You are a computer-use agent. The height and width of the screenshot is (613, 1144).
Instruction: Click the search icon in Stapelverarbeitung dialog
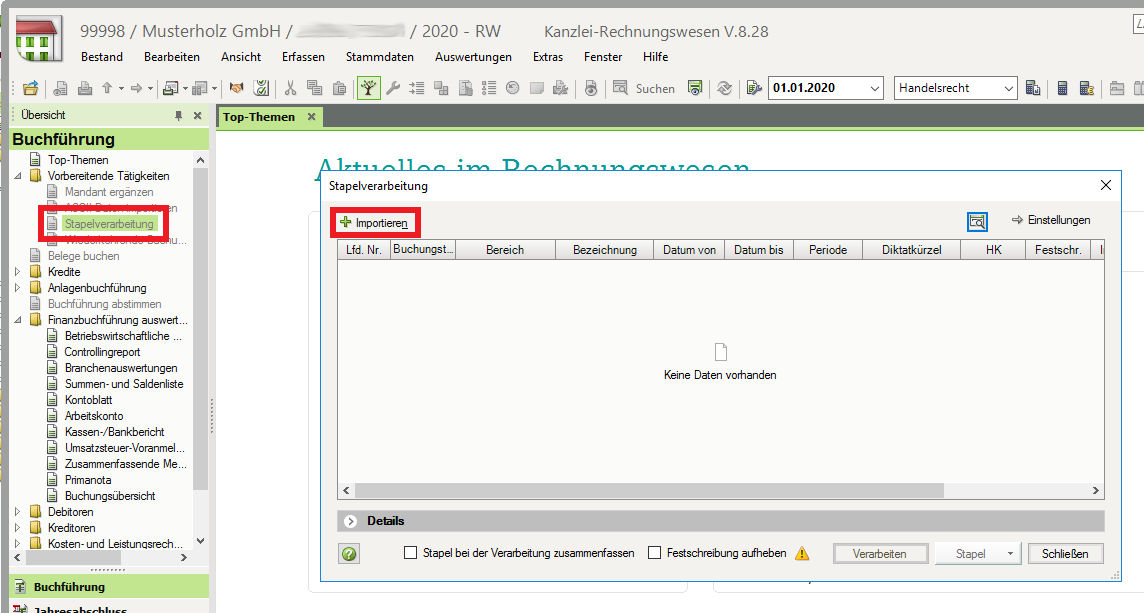pyautogui.click(x=977, y=221)
